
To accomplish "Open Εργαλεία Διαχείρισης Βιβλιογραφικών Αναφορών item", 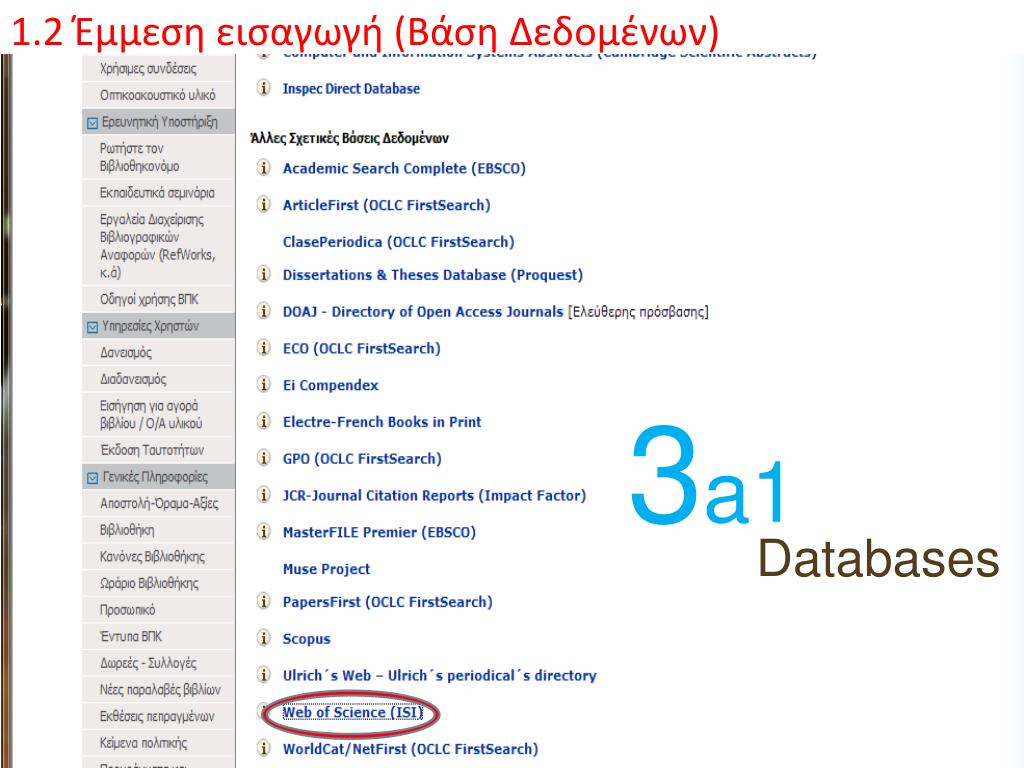I will [157, 246].
